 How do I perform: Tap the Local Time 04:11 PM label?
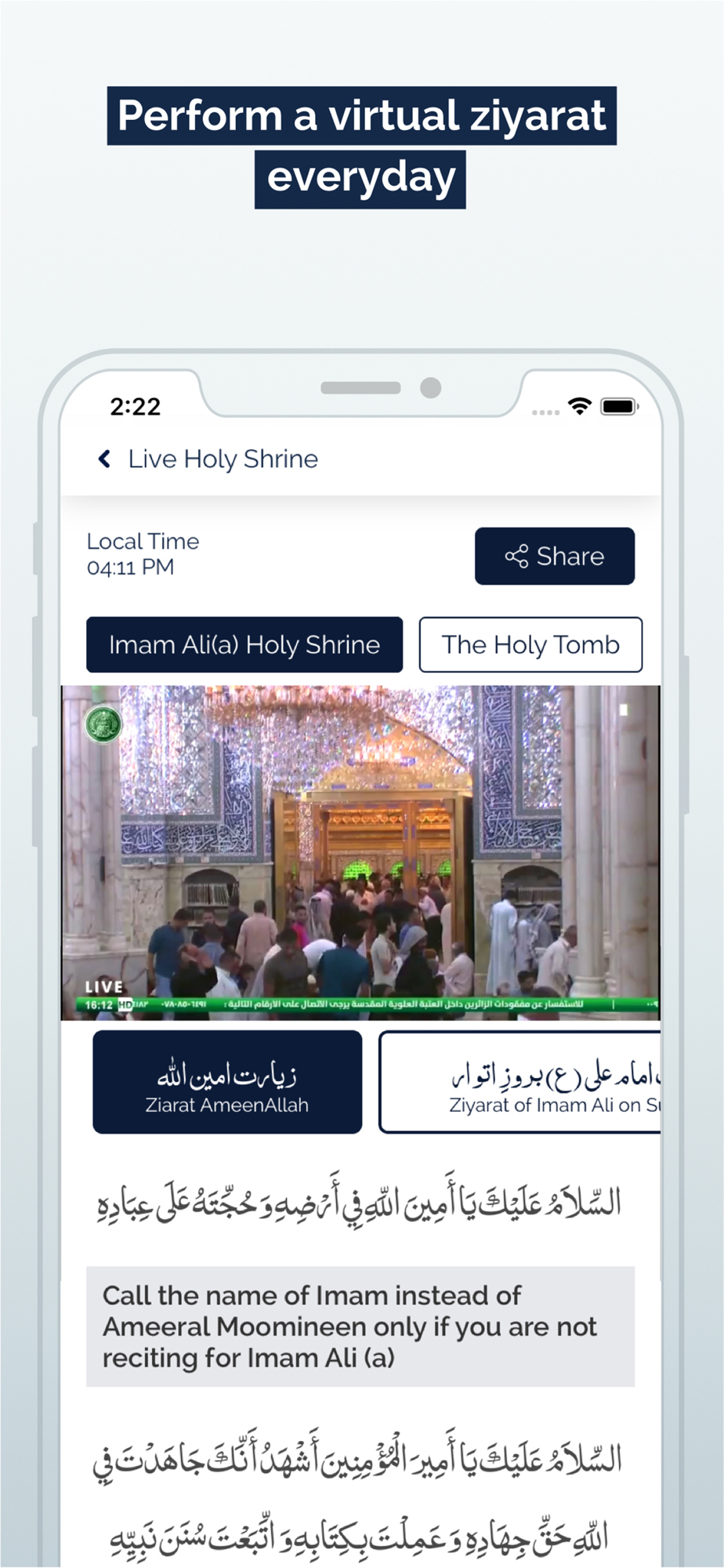(x=143, y=554)
